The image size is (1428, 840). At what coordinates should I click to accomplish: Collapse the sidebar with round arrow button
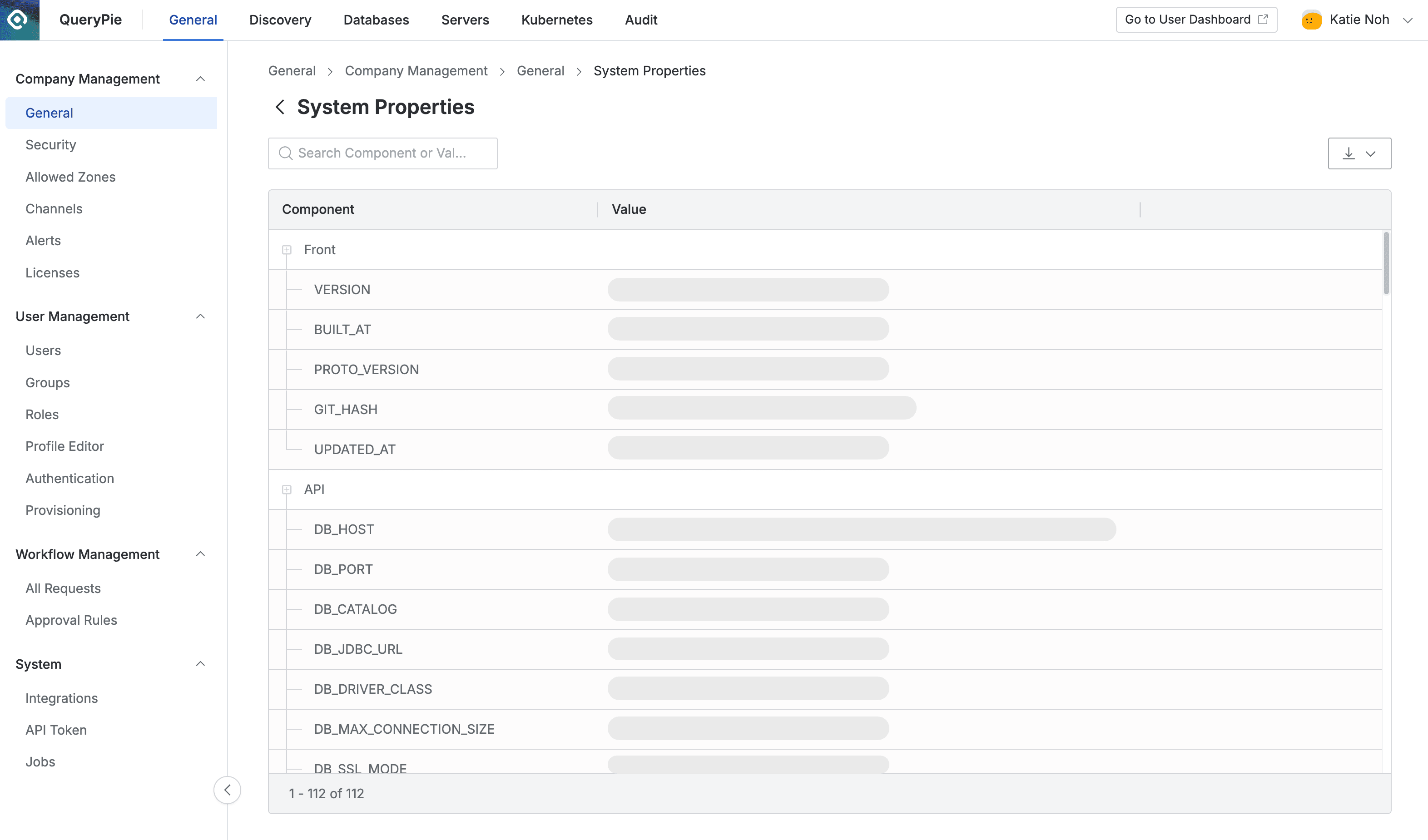227,790
